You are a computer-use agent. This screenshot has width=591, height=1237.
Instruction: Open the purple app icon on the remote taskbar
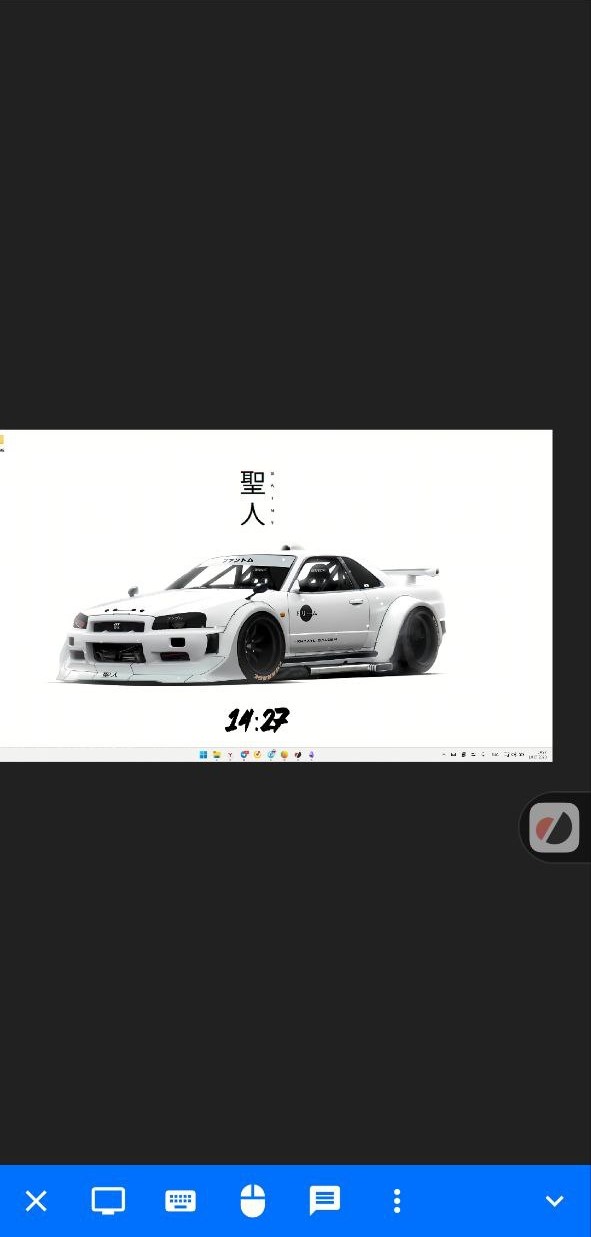pos(311,755)
